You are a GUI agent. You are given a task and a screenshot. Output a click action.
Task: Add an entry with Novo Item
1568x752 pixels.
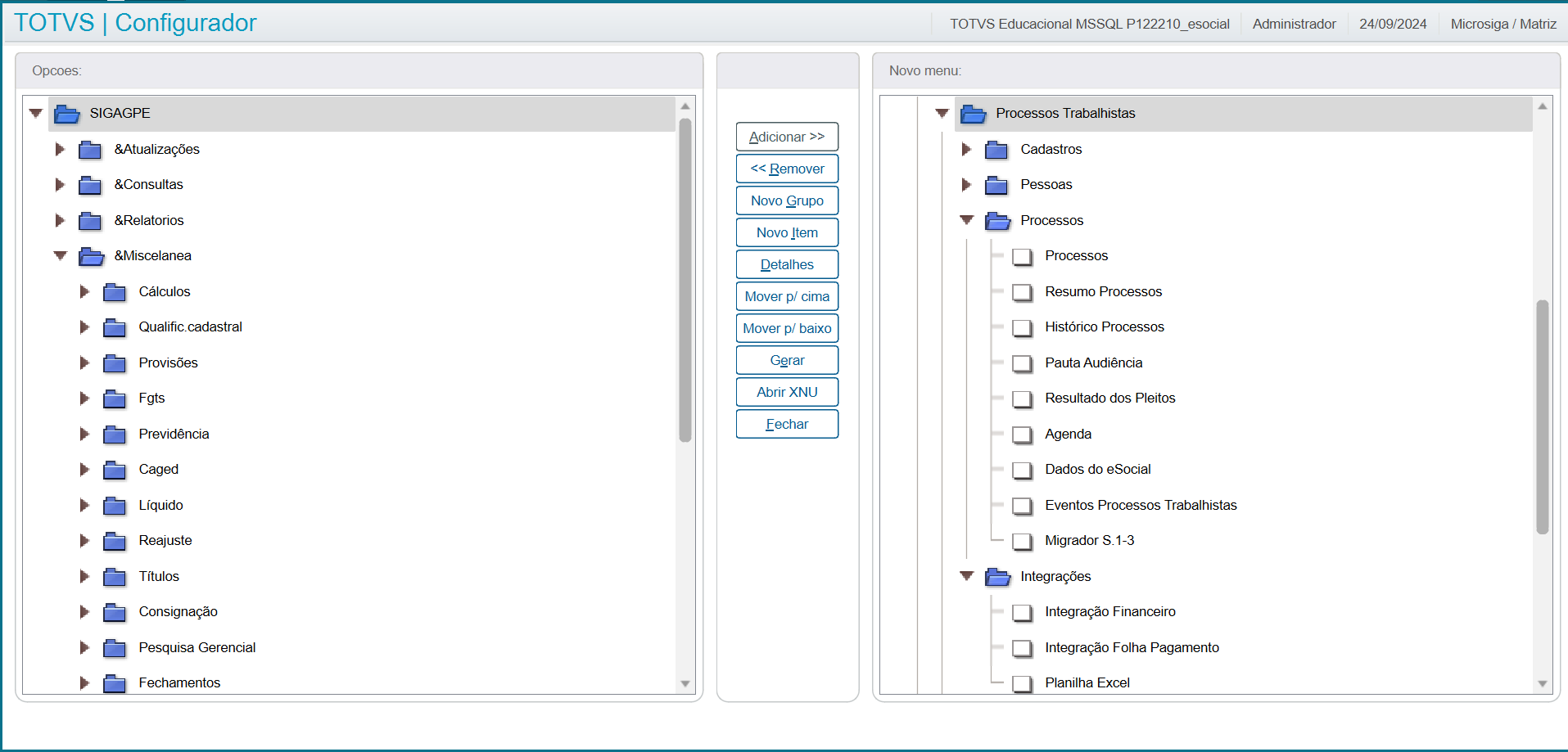click(787, 232)
